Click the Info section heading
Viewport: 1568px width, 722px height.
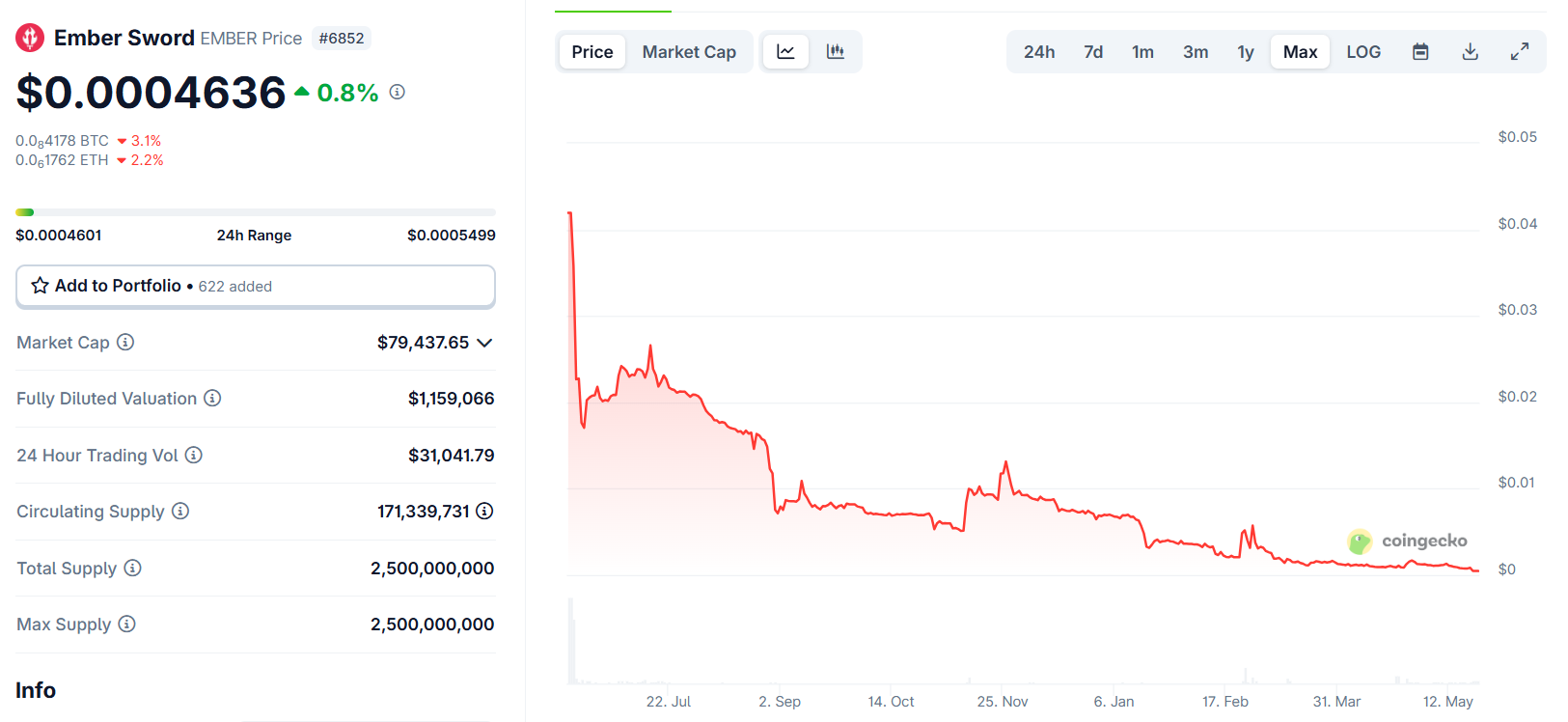pos(36,690)
